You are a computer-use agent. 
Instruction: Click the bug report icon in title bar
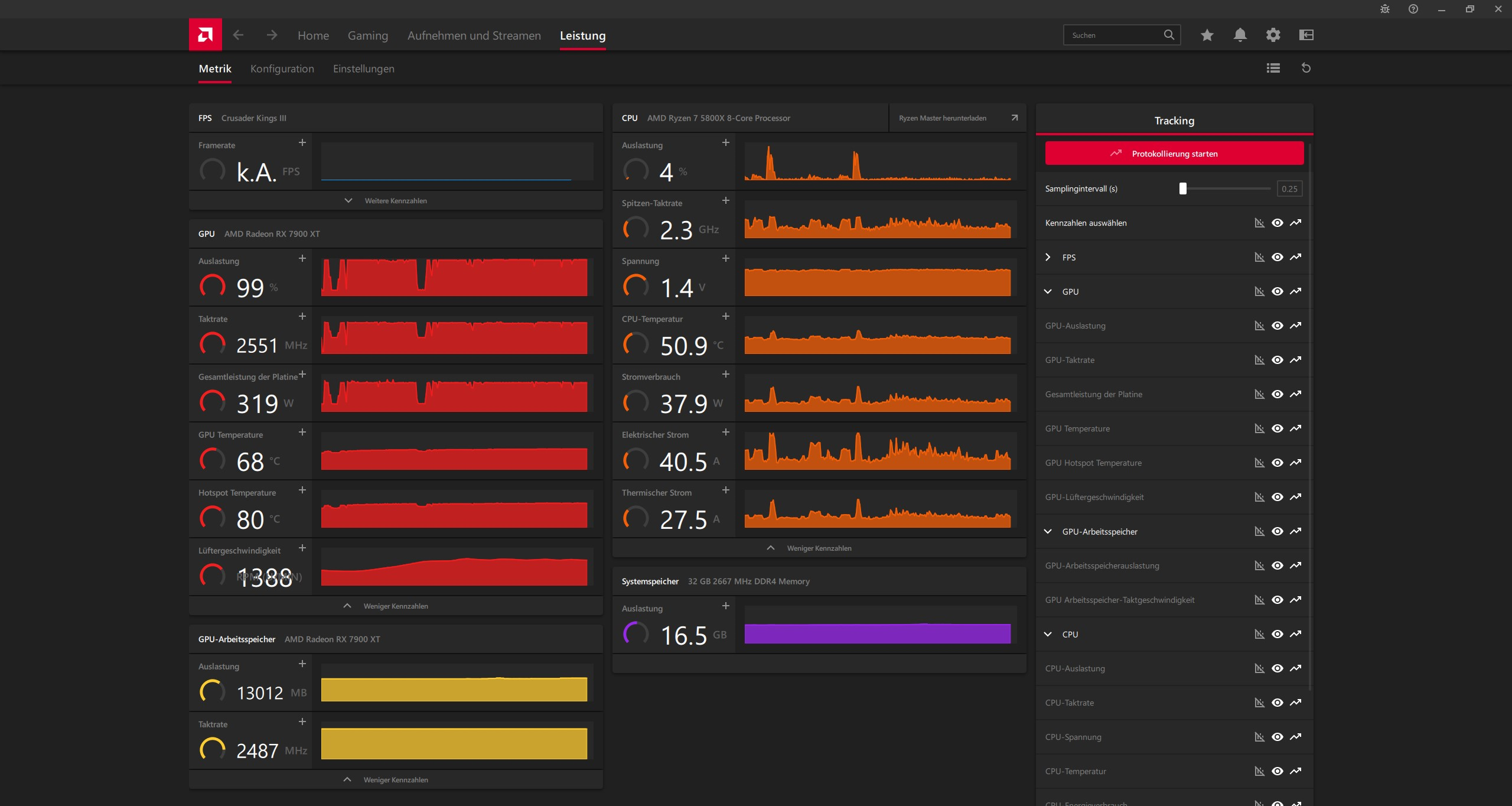pyautogui.click(x=1384, y=9)
